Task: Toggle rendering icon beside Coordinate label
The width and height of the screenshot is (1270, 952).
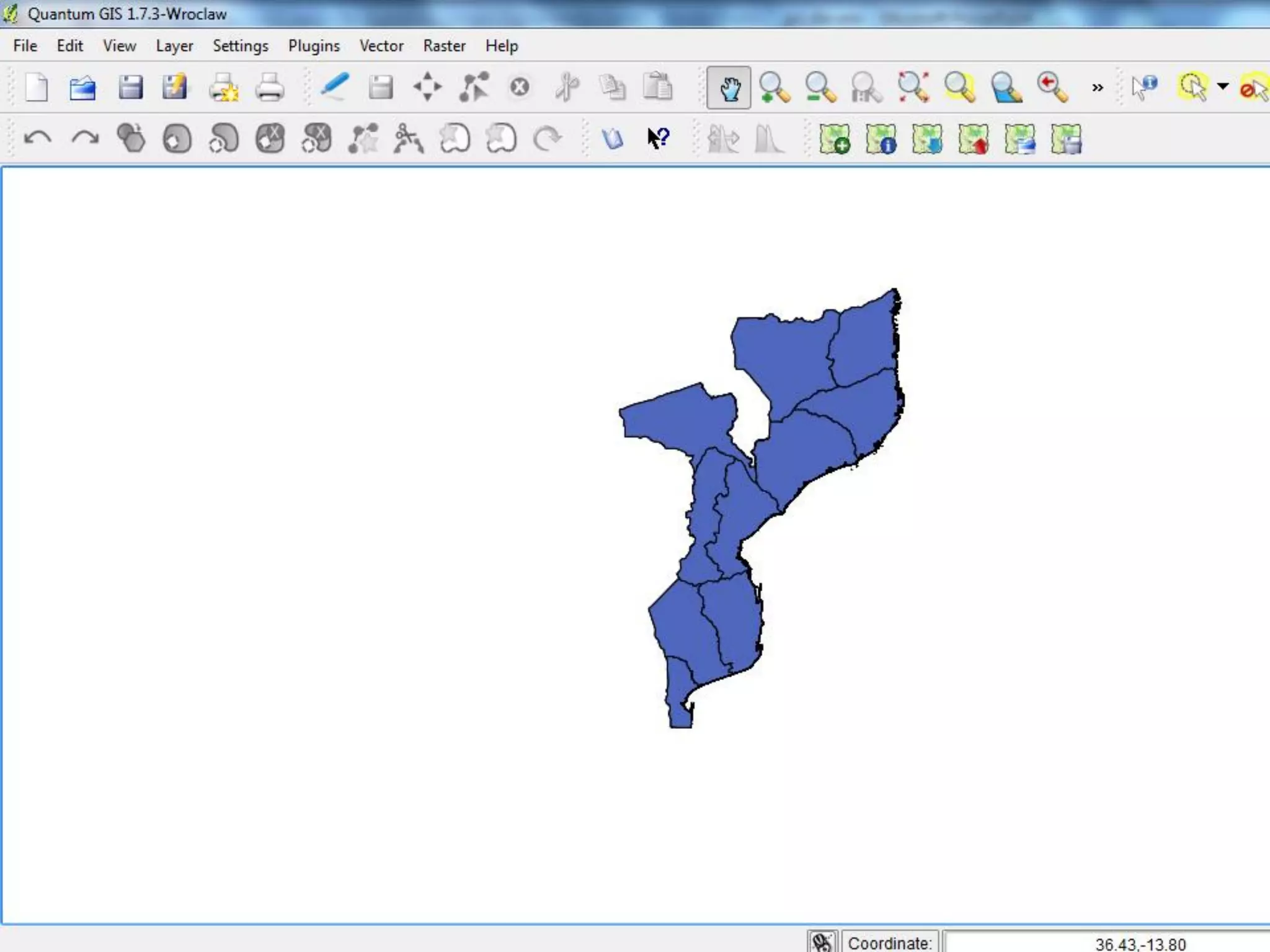Action: pyautogui.click(x=822, y=941)
